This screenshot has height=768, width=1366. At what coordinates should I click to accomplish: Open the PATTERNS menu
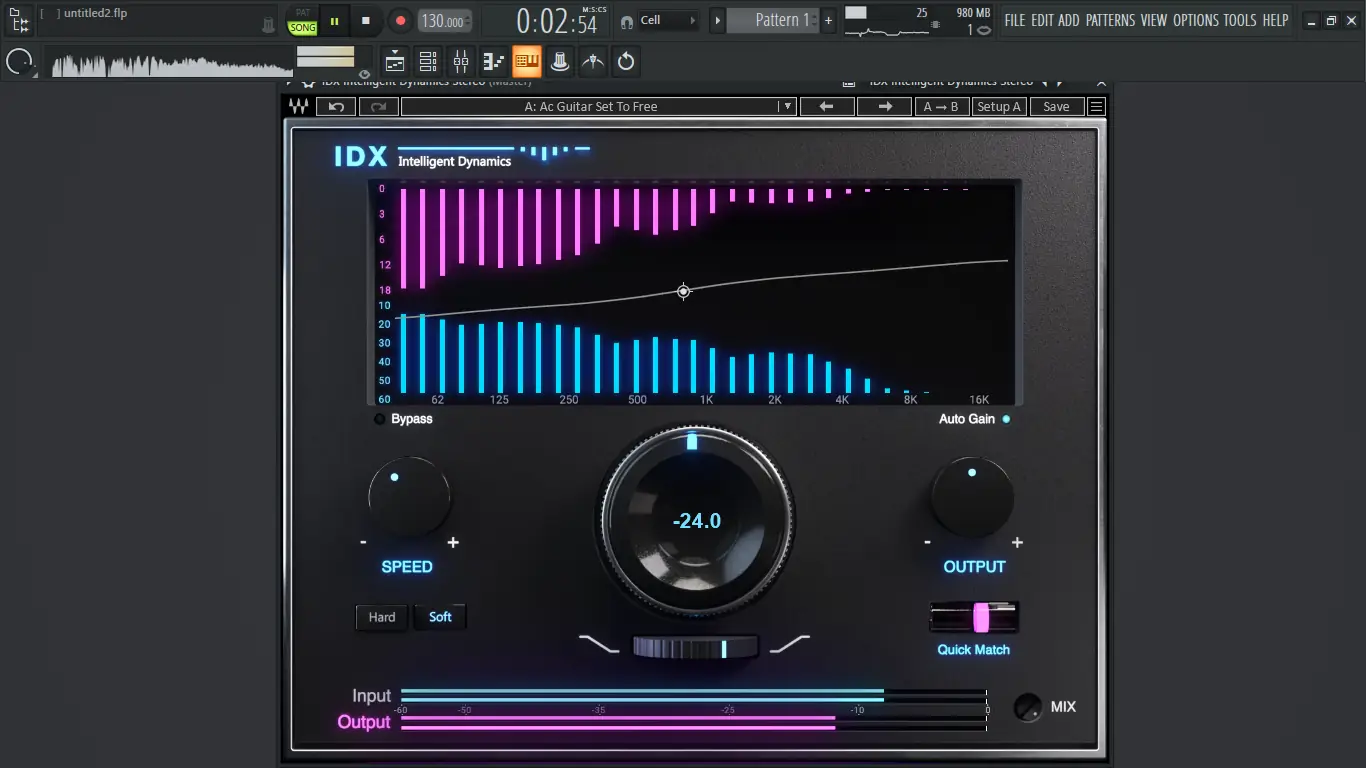(x=1110, y=20)
